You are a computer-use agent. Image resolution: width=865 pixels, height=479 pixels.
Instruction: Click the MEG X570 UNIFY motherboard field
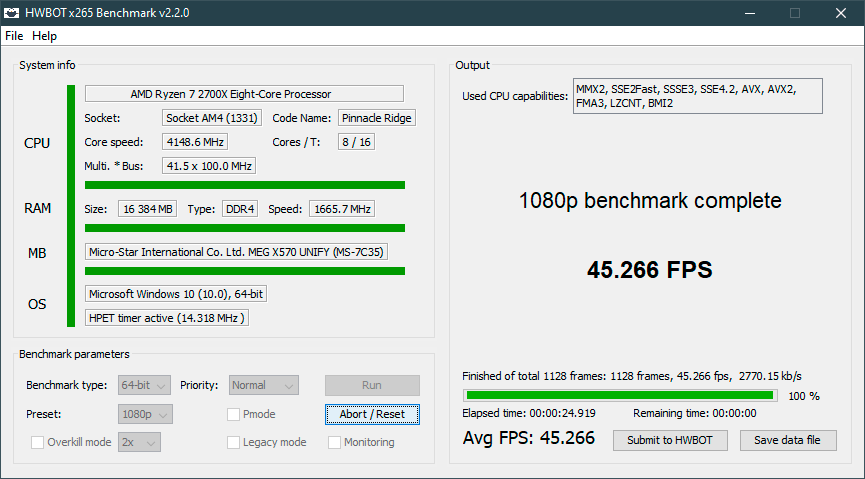(236, 252)
